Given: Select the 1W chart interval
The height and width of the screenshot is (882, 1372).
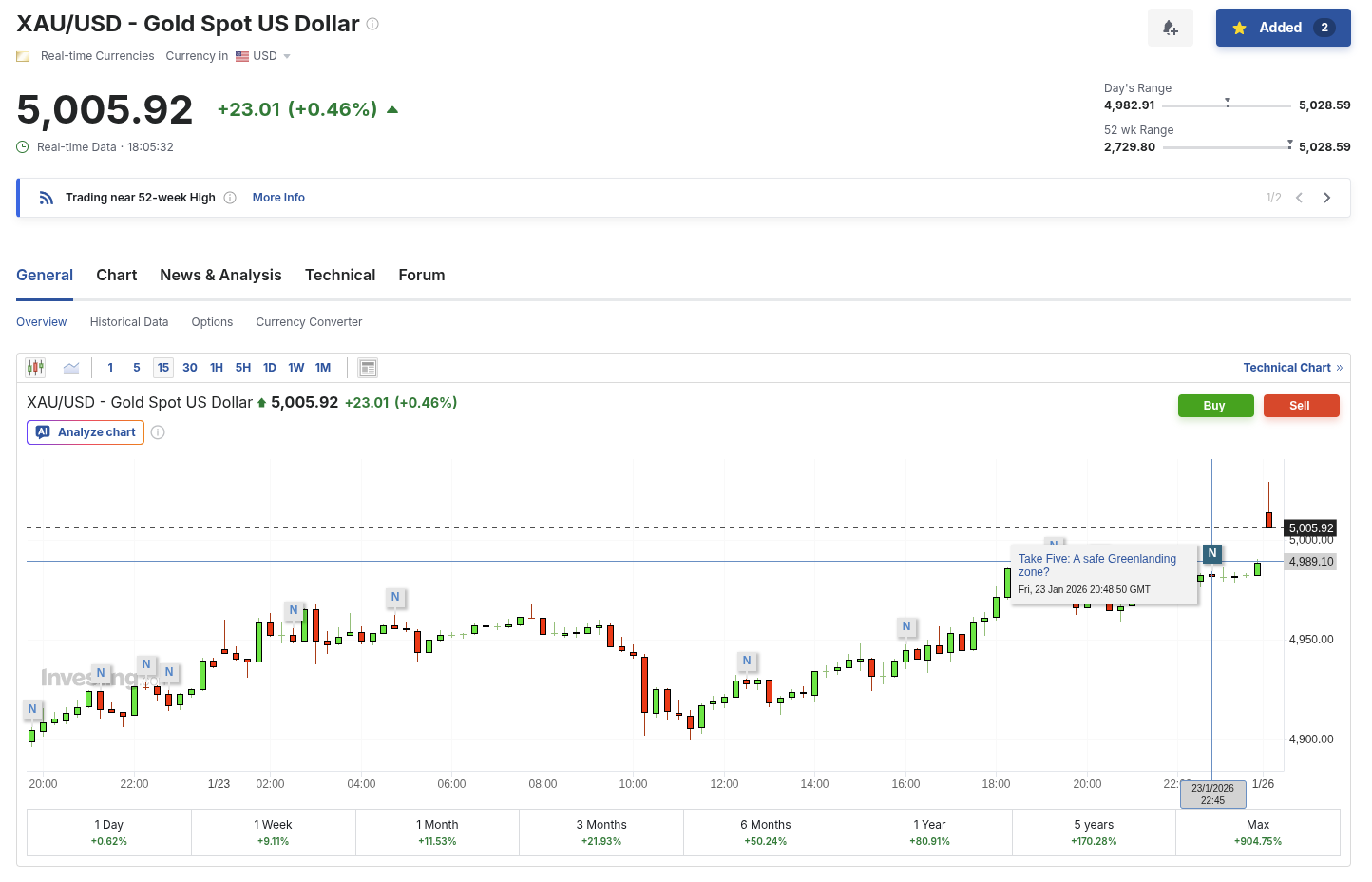Looking at the screenshot, I should tap(296, 368).
